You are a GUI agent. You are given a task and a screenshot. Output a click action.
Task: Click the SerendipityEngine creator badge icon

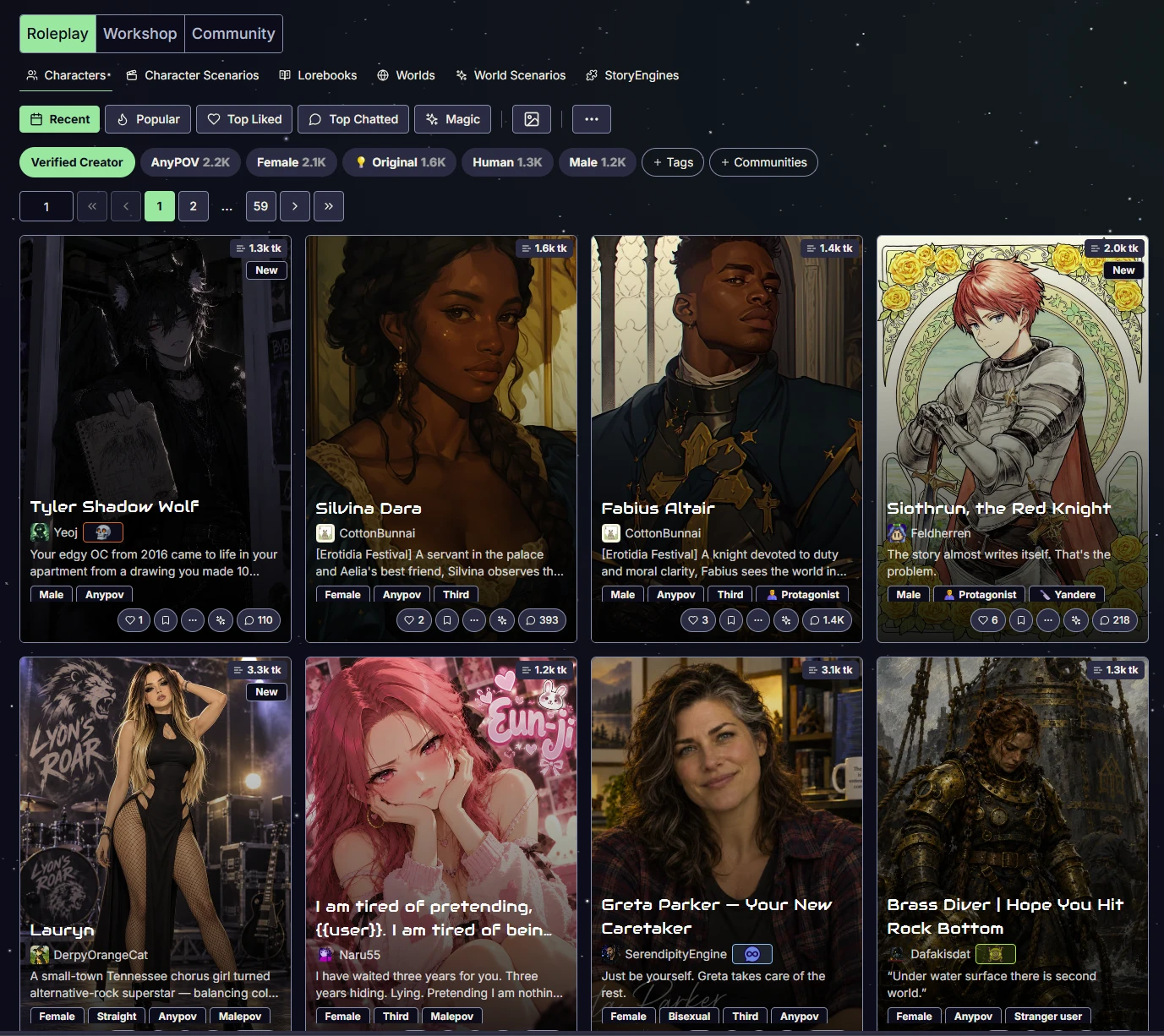[751, 954]
